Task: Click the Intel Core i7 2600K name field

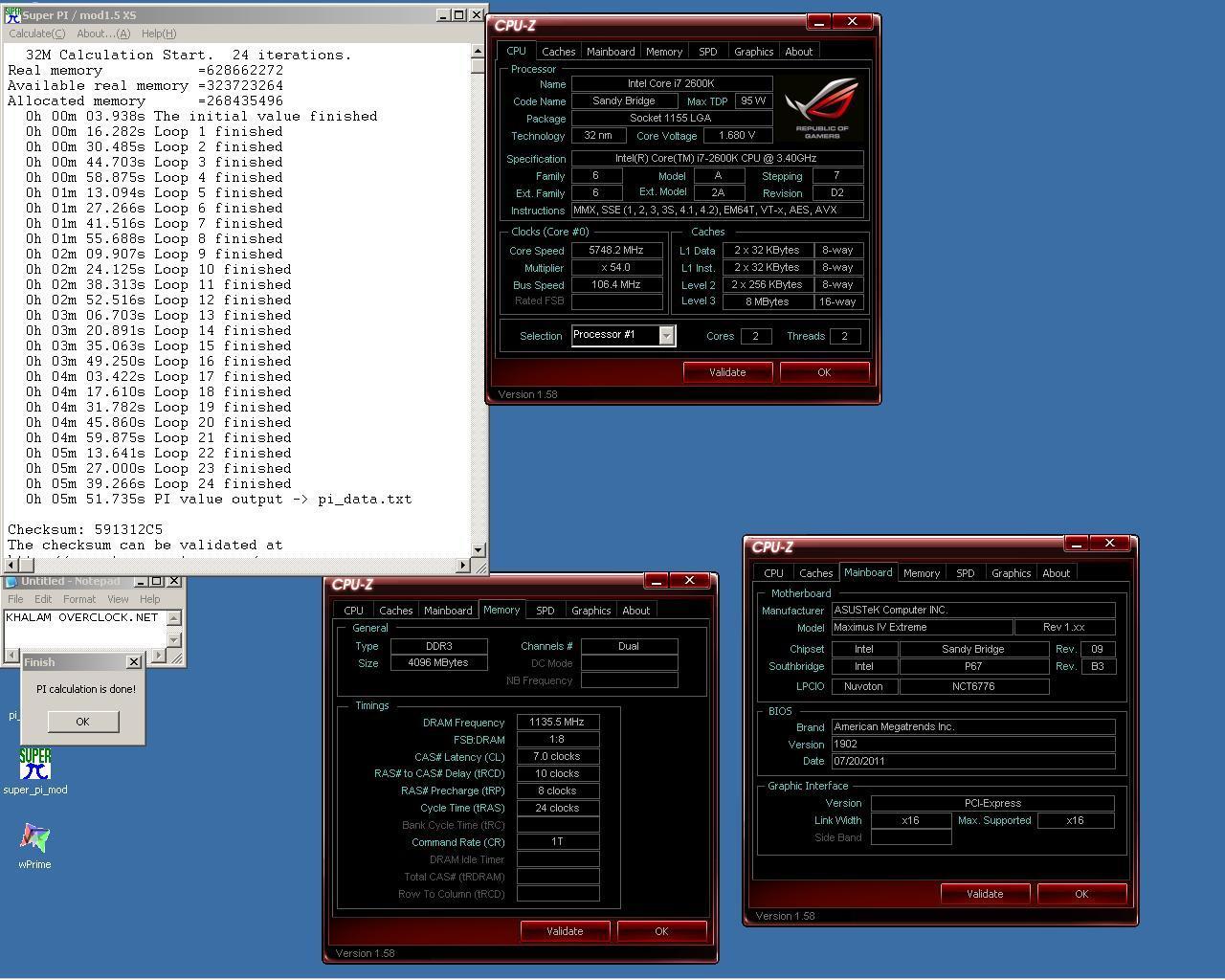Action: click(672, 84)
